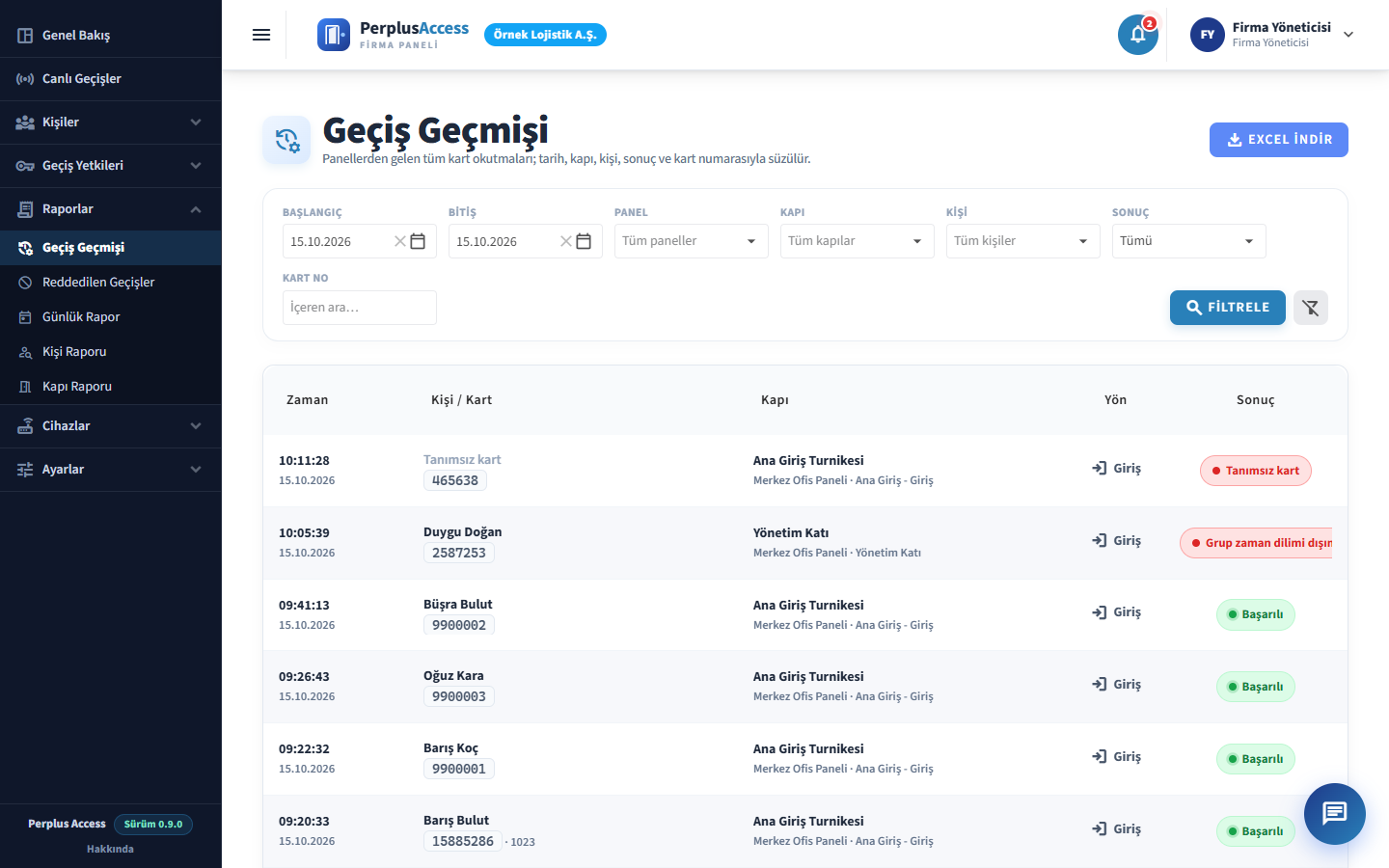Collapse the Raporlar sidebar section
Viewport: 1389px width, 868px height.
tap(111, 209)
